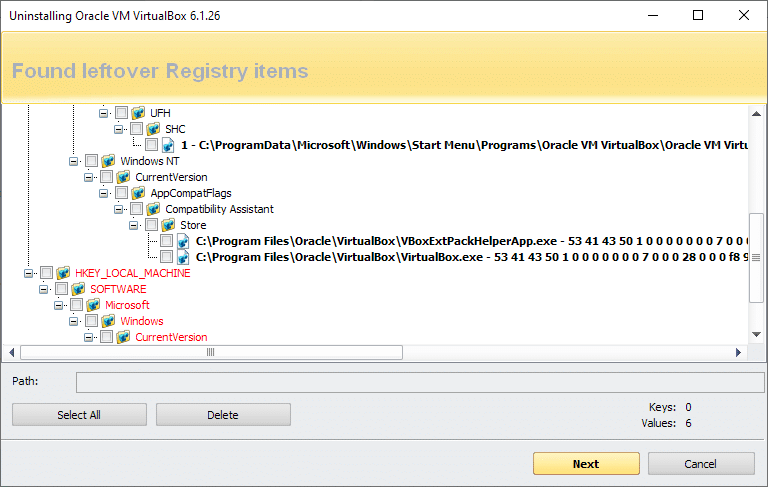Select the Compatibility Assistant label
This screenshot has width=768, height=487.
click(x=219, y=209)
